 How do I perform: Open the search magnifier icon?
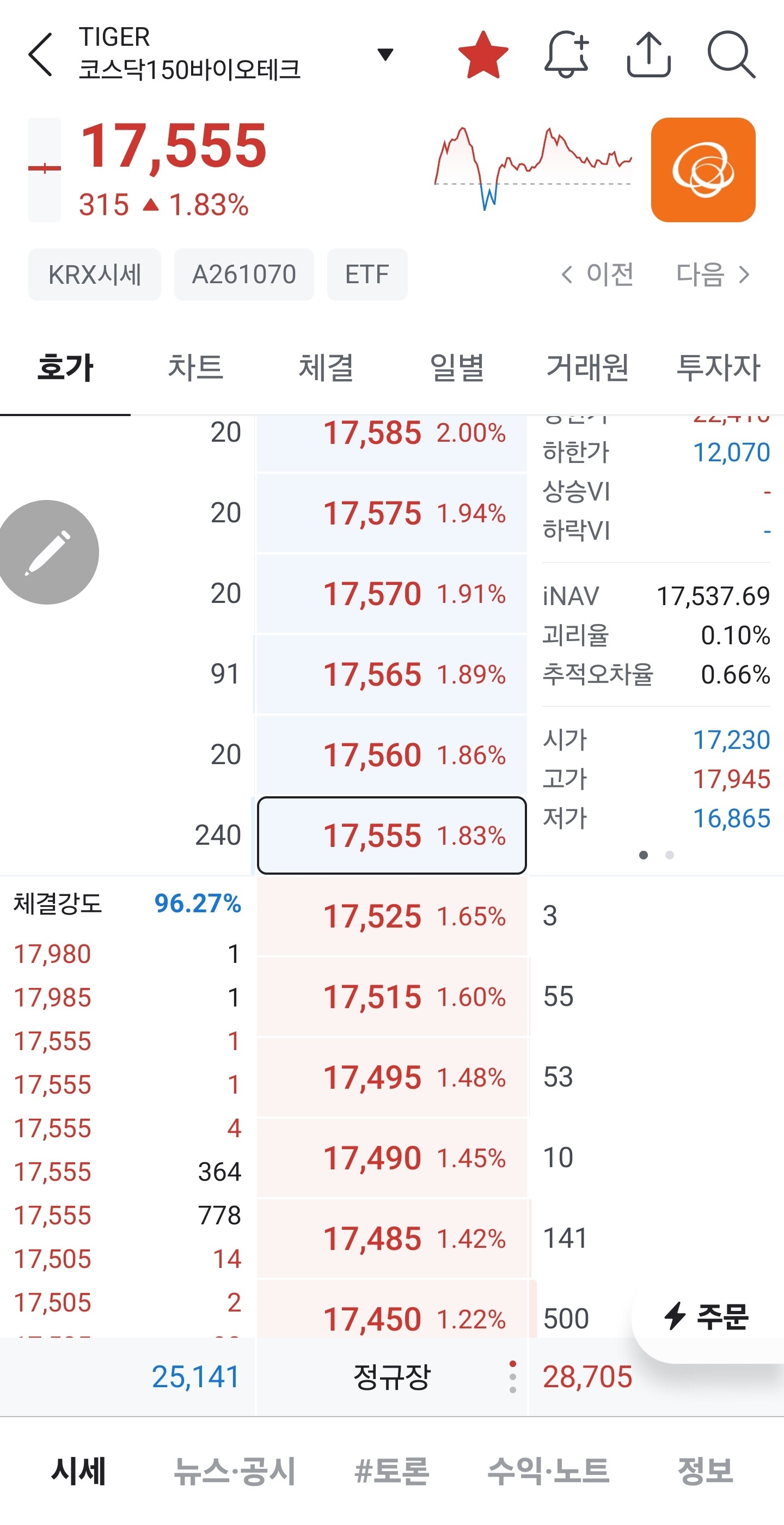pos(731,54)
